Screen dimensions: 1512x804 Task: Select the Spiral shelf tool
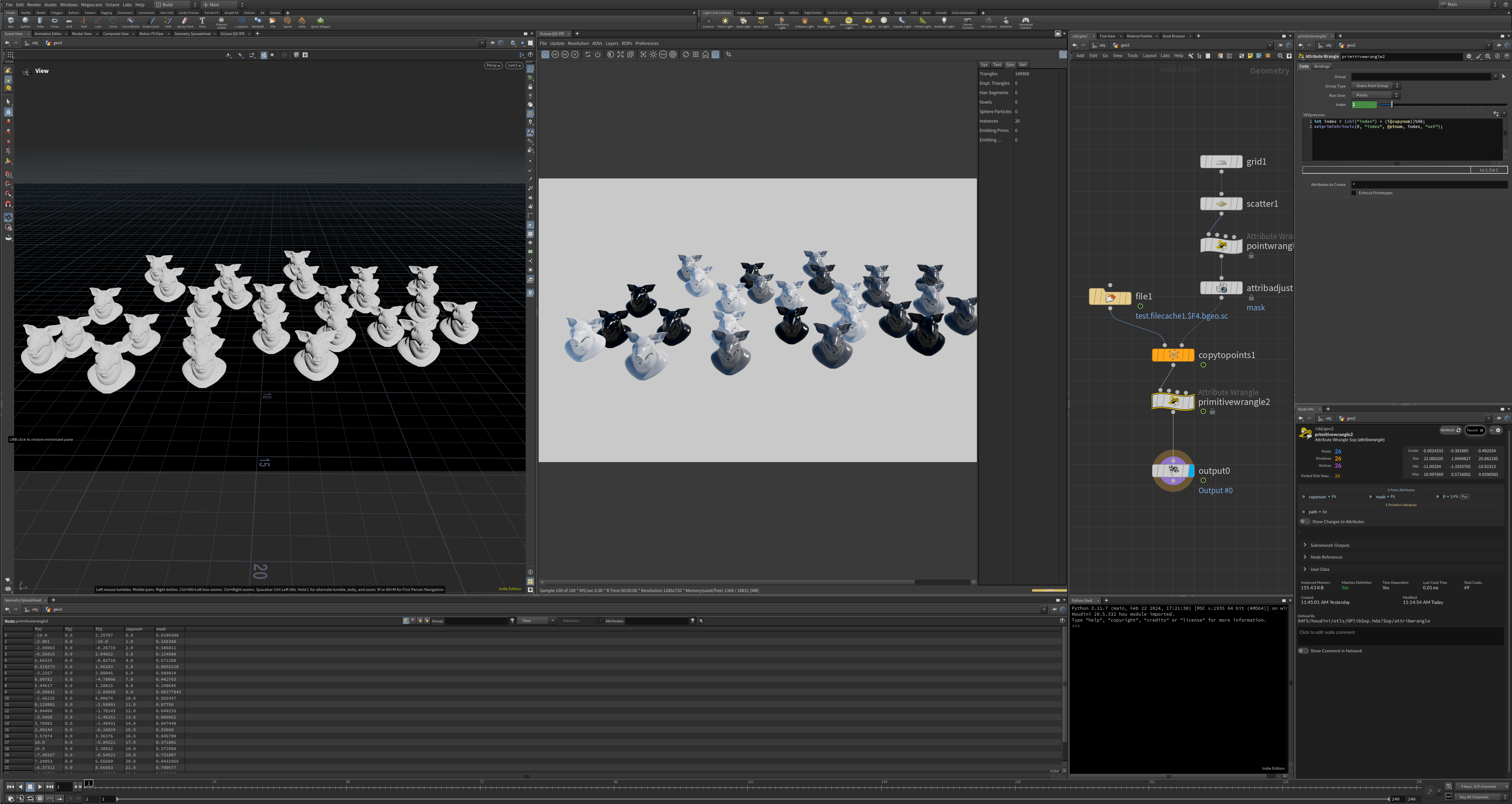point(287,22)
